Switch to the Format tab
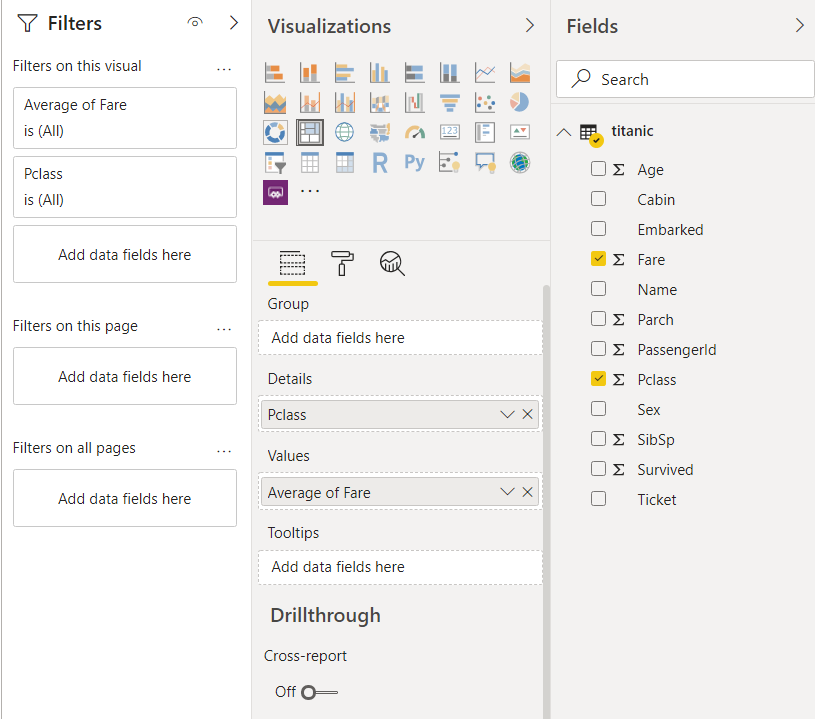The height and width of the screenshot is (719, 815). point(342,263)
